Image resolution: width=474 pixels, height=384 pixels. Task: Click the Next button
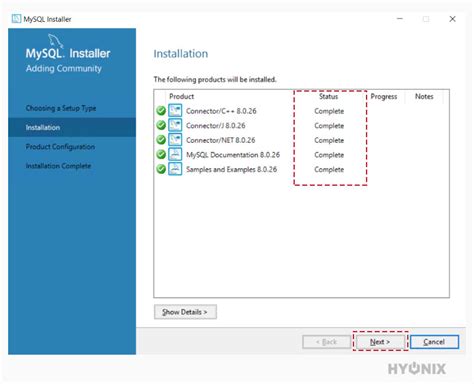380,342
